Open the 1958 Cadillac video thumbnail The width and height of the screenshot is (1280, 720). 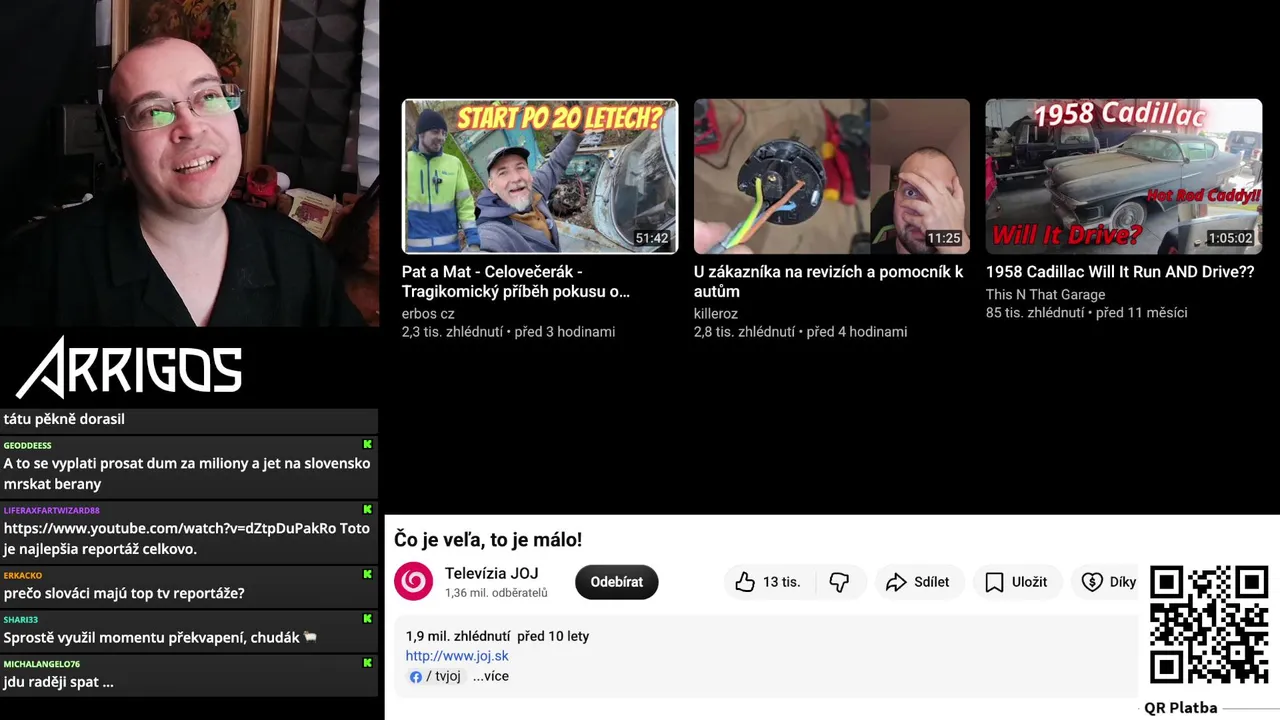pos(1124,176)
